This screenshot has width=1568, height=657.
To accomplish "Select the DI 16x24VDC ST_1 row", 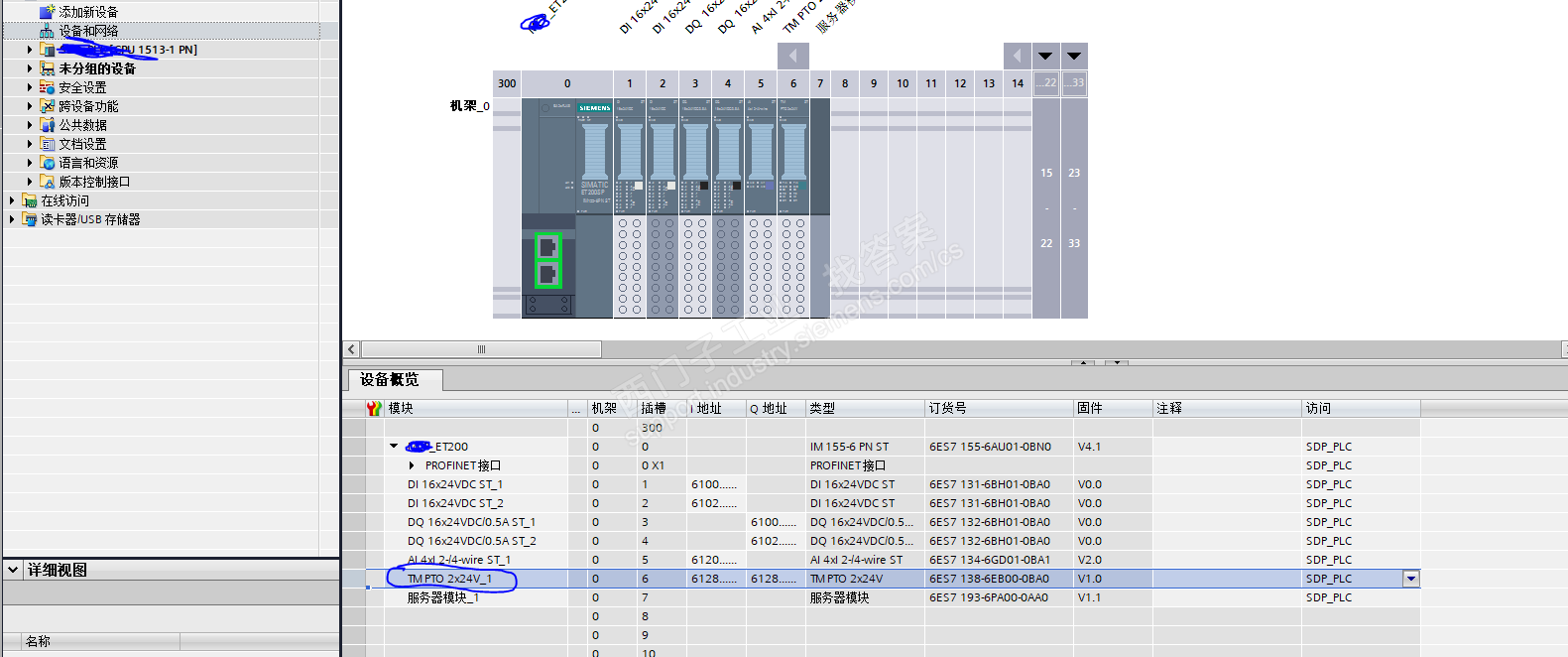I will coord(882,484).
